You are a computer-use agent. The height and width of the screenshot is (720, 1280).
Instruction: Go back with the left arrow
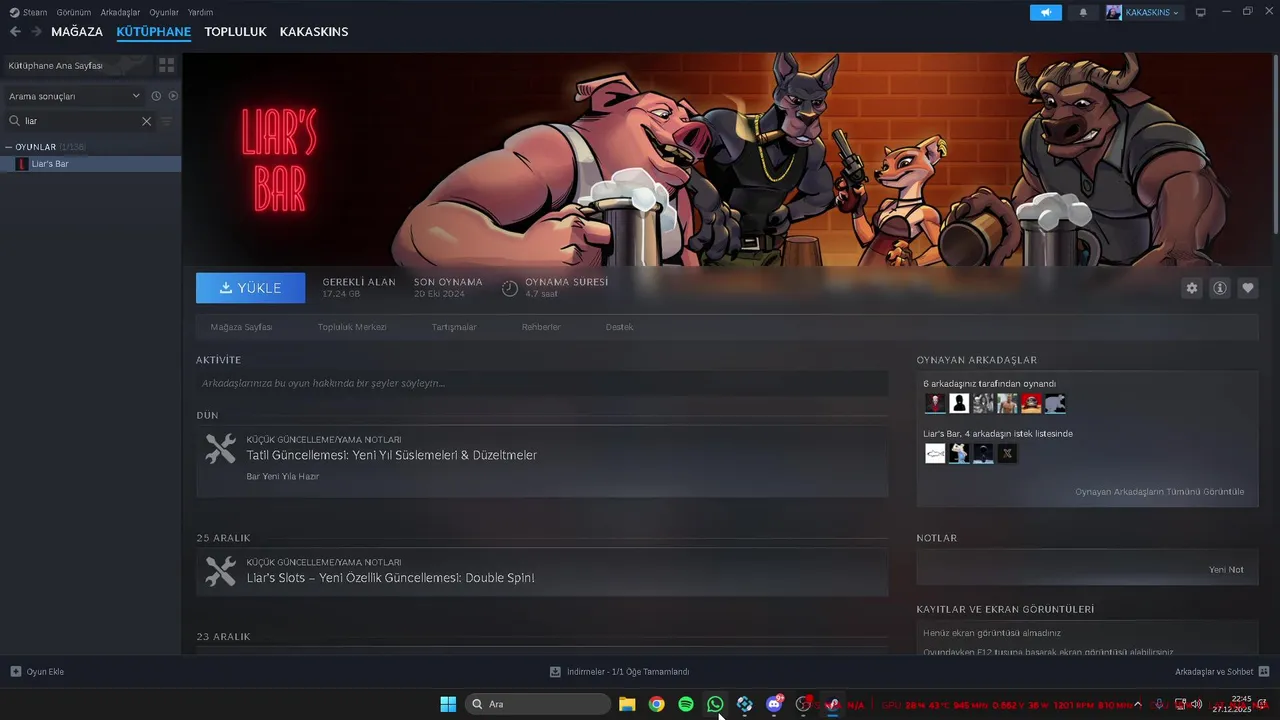(15, 32)
